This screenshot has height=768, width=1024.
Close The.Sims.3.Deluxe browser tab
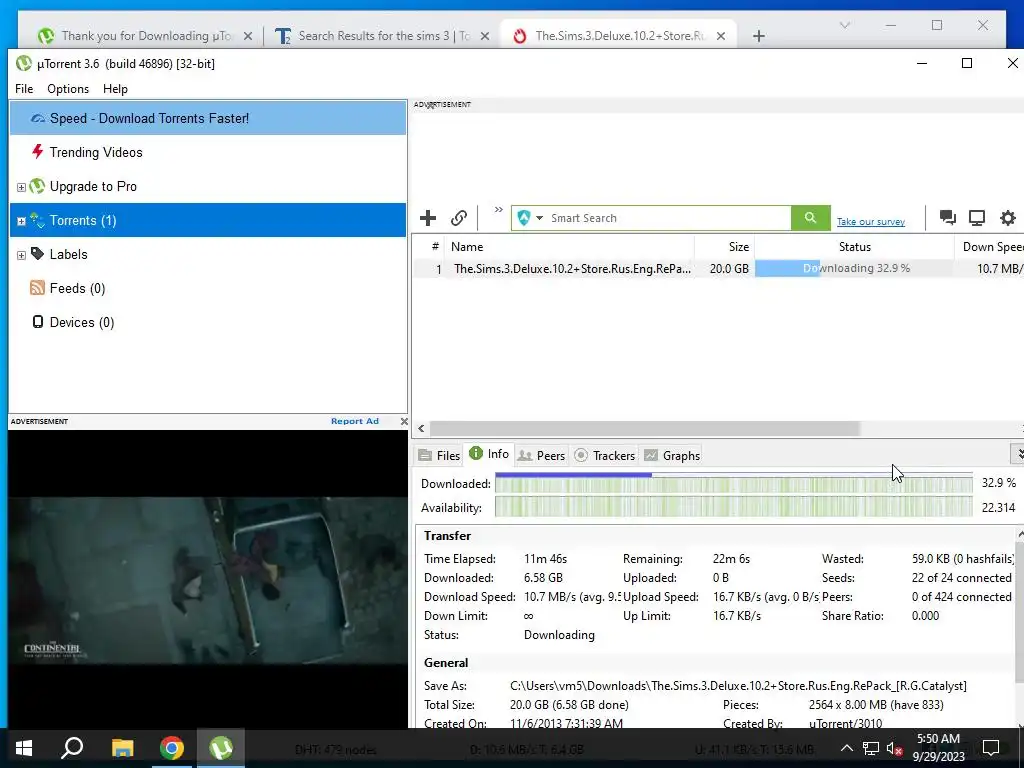coord(720,37)
